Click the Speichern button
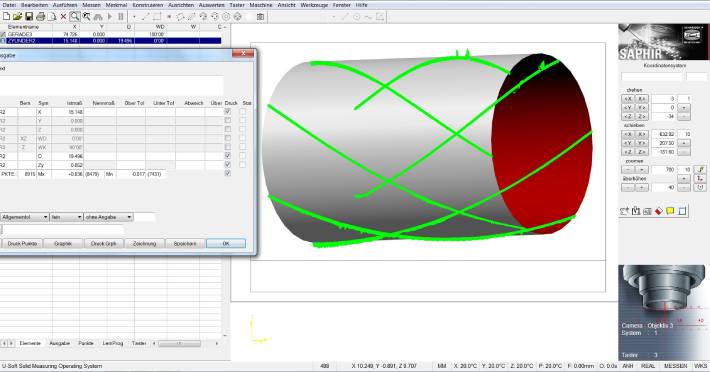This screenshot has height=372, width=710. [185, 243]
